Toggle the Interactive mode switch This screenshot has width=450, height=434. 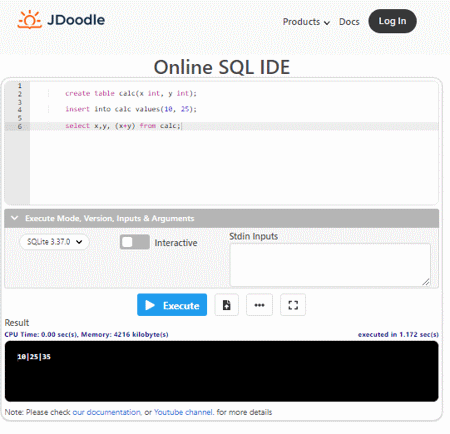click(x=135, y=242)
